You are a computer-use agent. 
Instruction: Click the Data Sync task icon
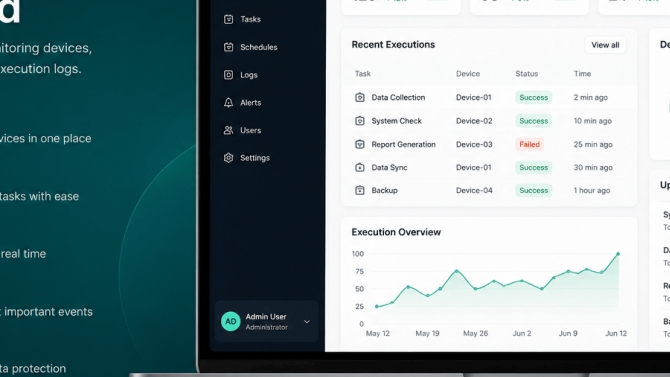360,168
